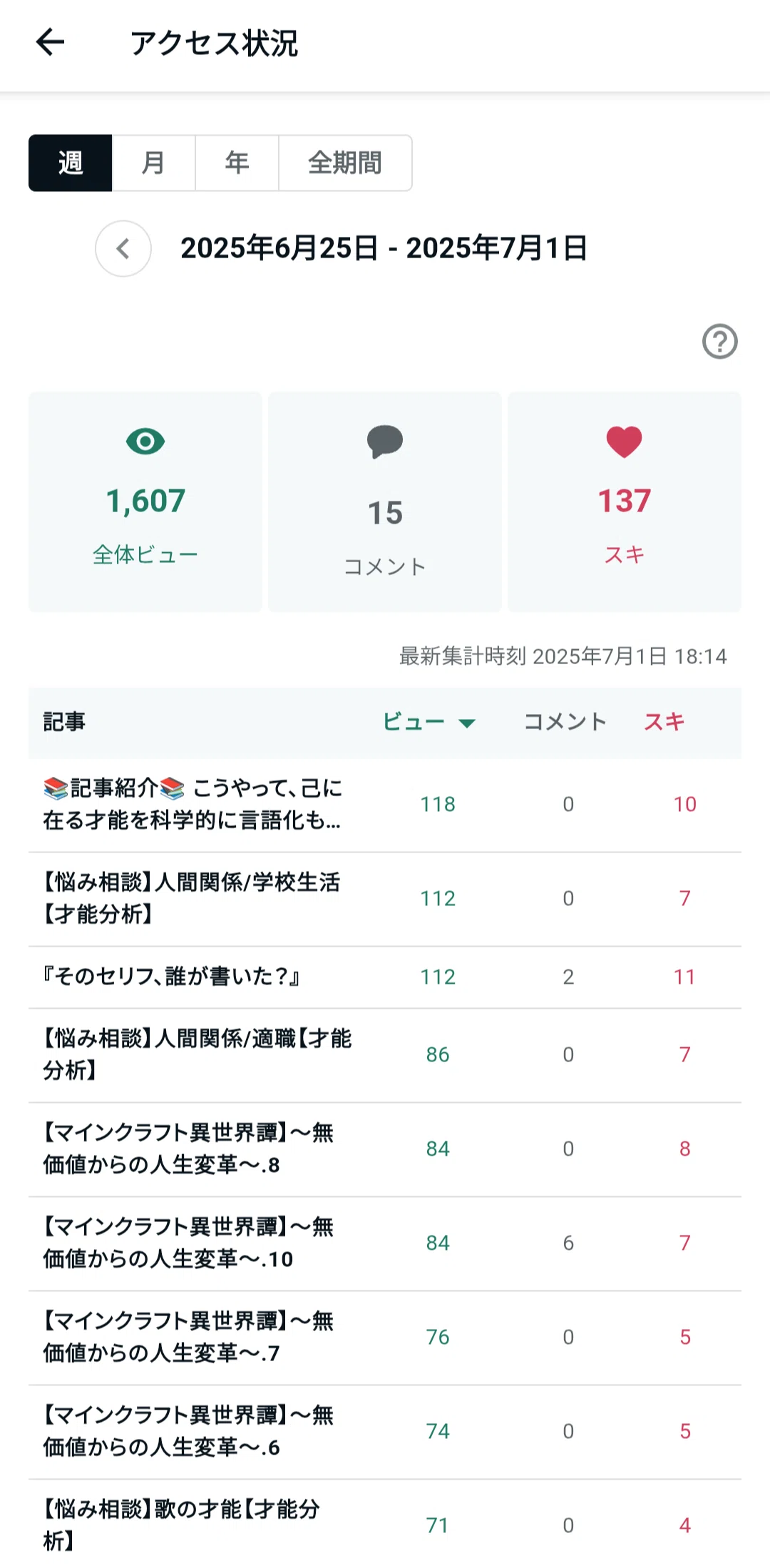Image resolution: width=770 pixels, height=1568 pixels.
Task: Tap the red heart icon
Action: [x=625, y=442]
